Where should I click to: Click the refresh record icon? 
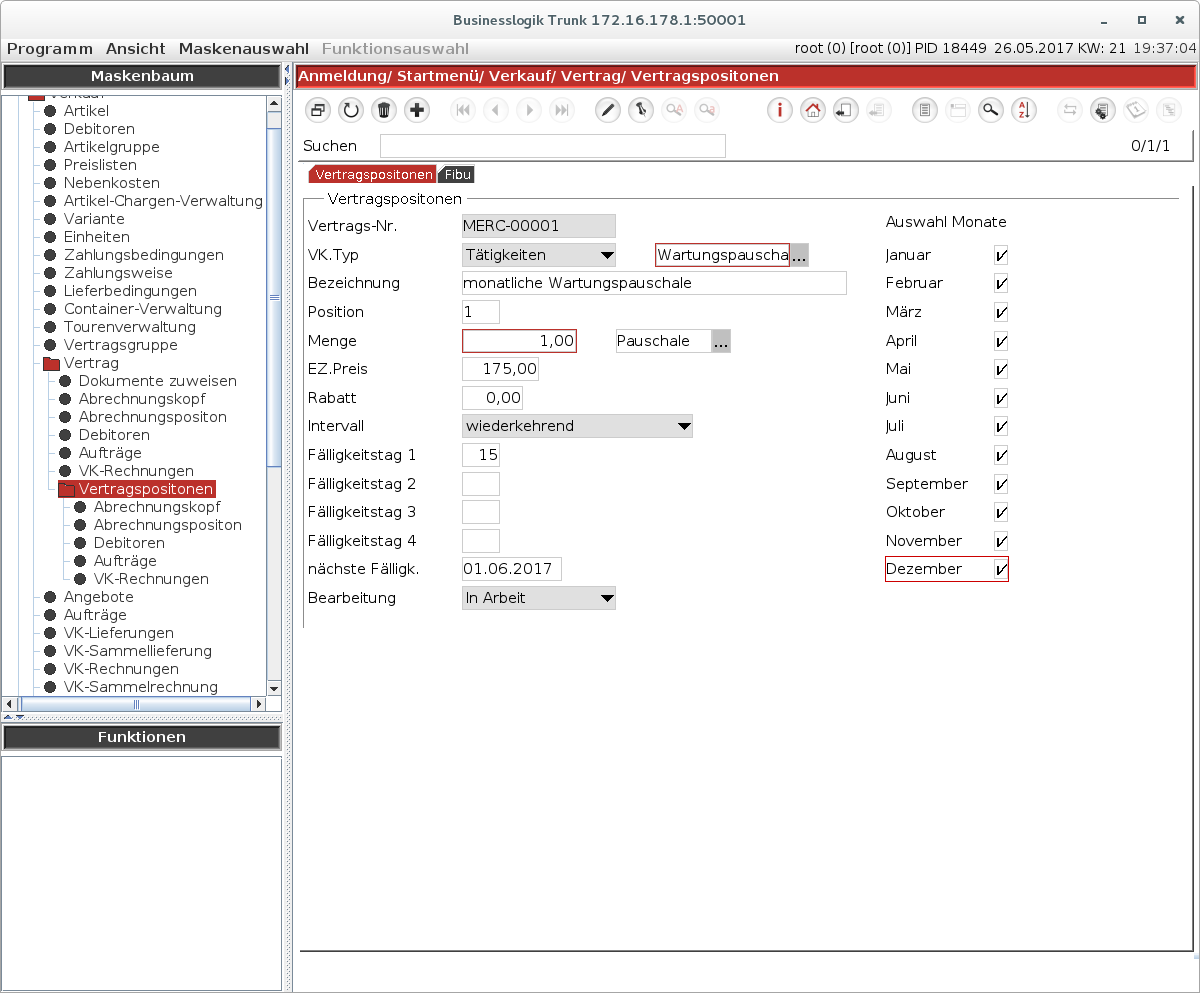pyautogui.click(x=350, y=111)
